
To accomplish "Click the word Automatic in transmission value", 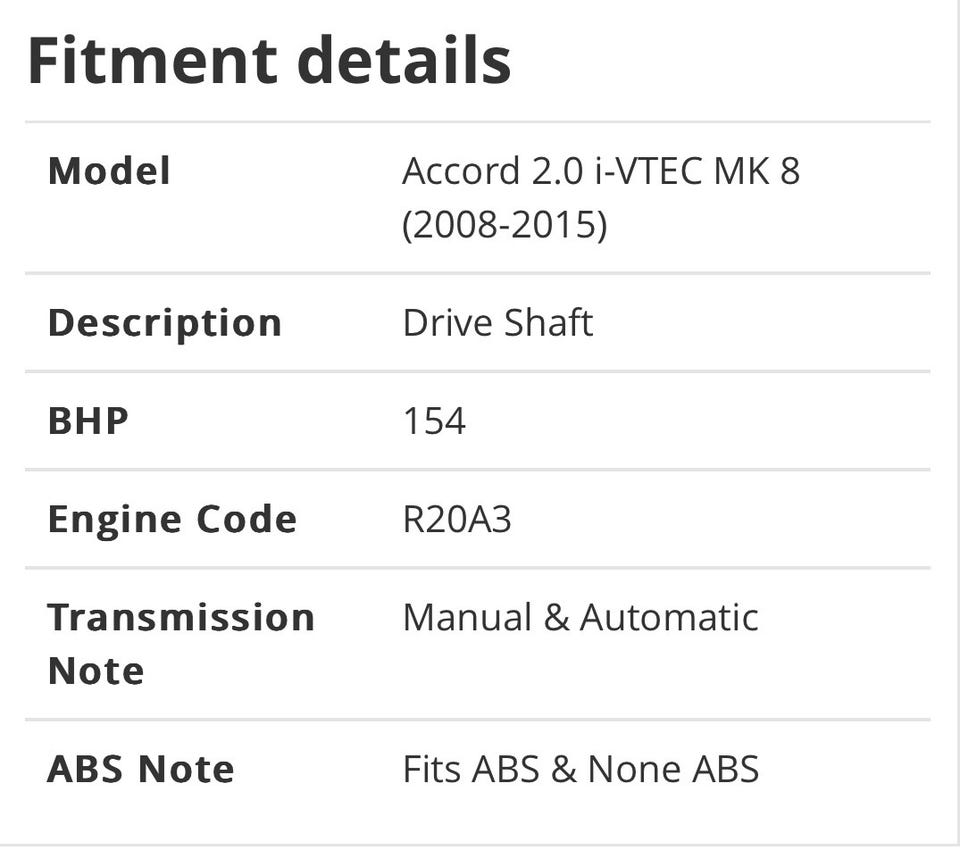I will pos(668,617).
